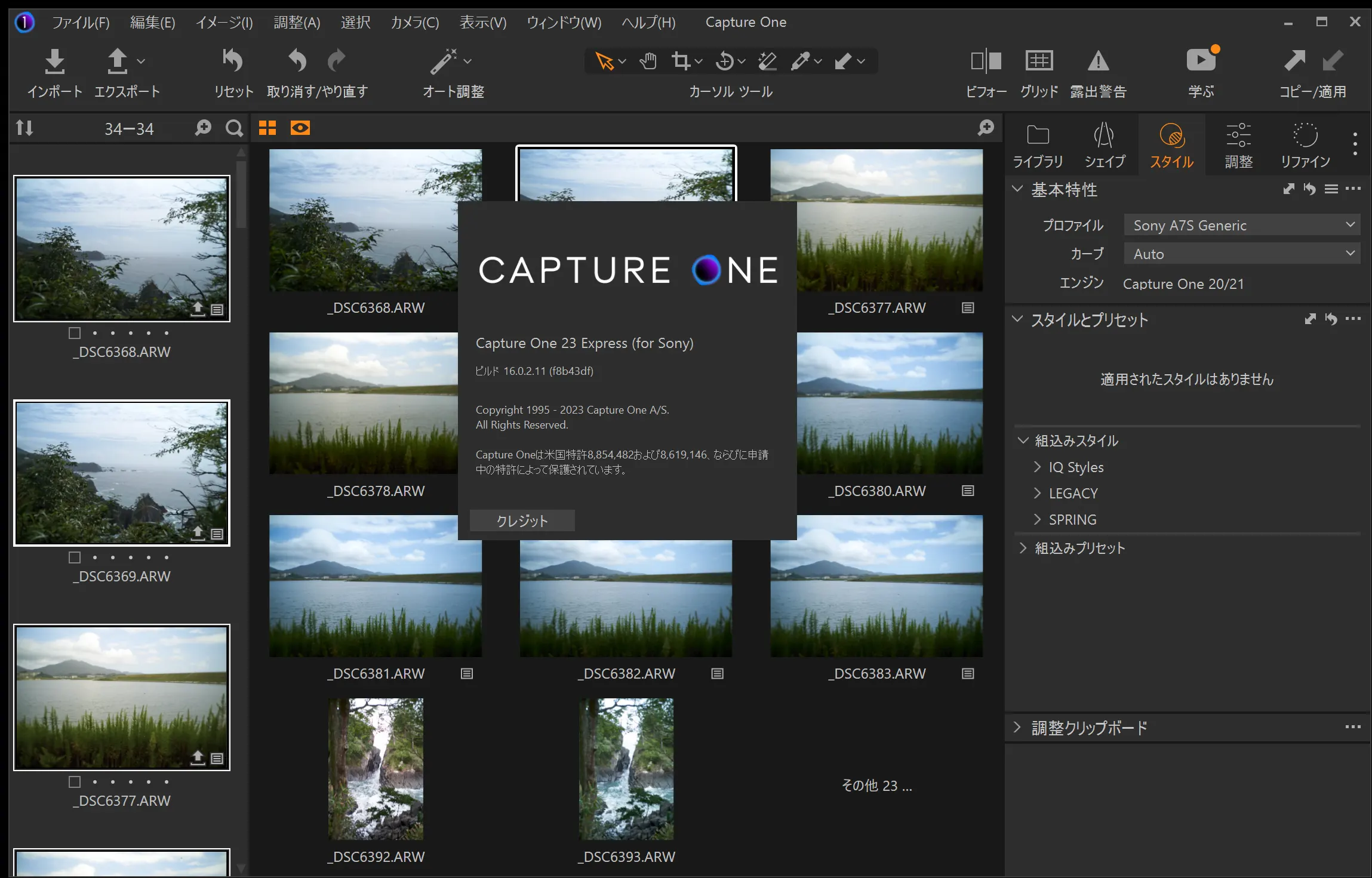1372x878 pixels.
Task: Open the Window (ウィンドウ) menu
Action: (x=564, y=23)
